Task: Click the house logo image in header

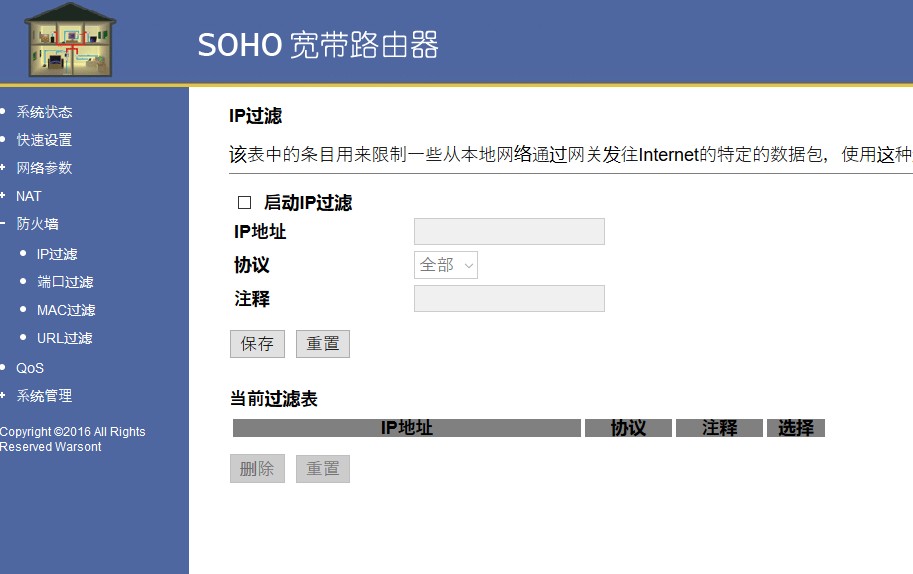Action: [x=70, y=40]
